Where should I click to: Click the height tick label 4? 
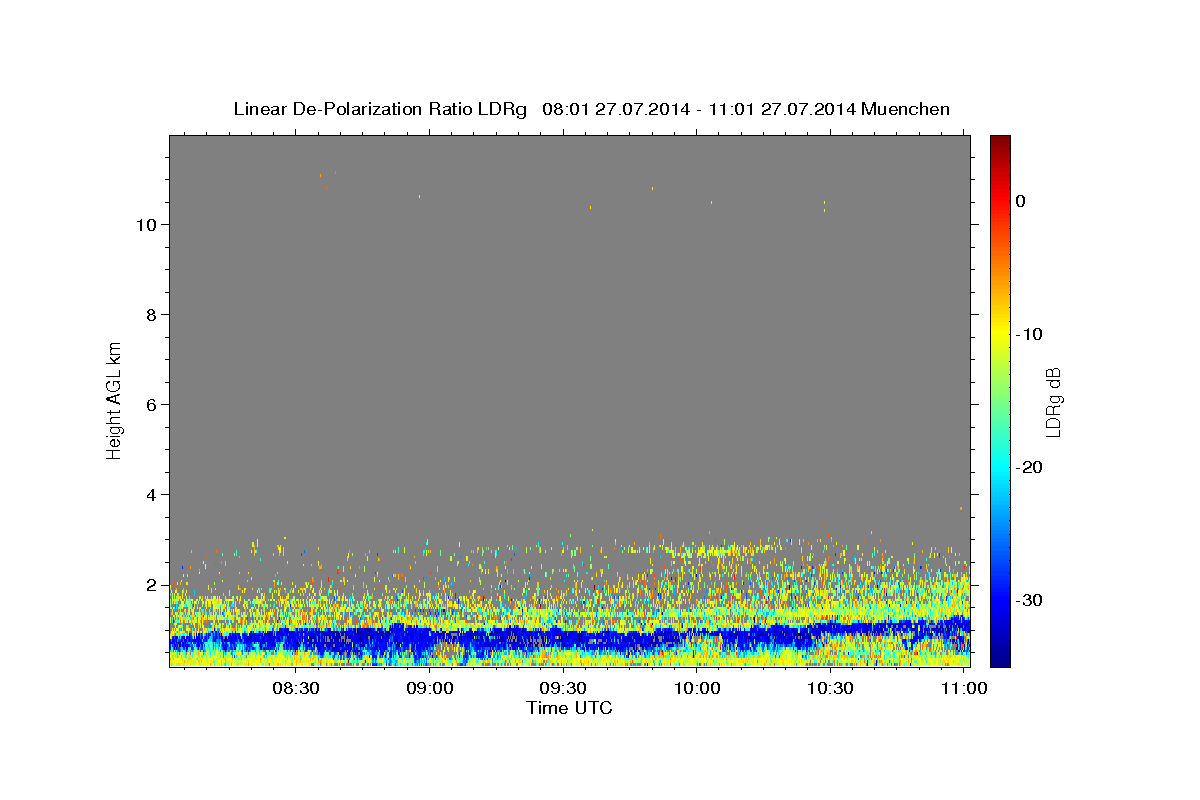click(149, 494)
